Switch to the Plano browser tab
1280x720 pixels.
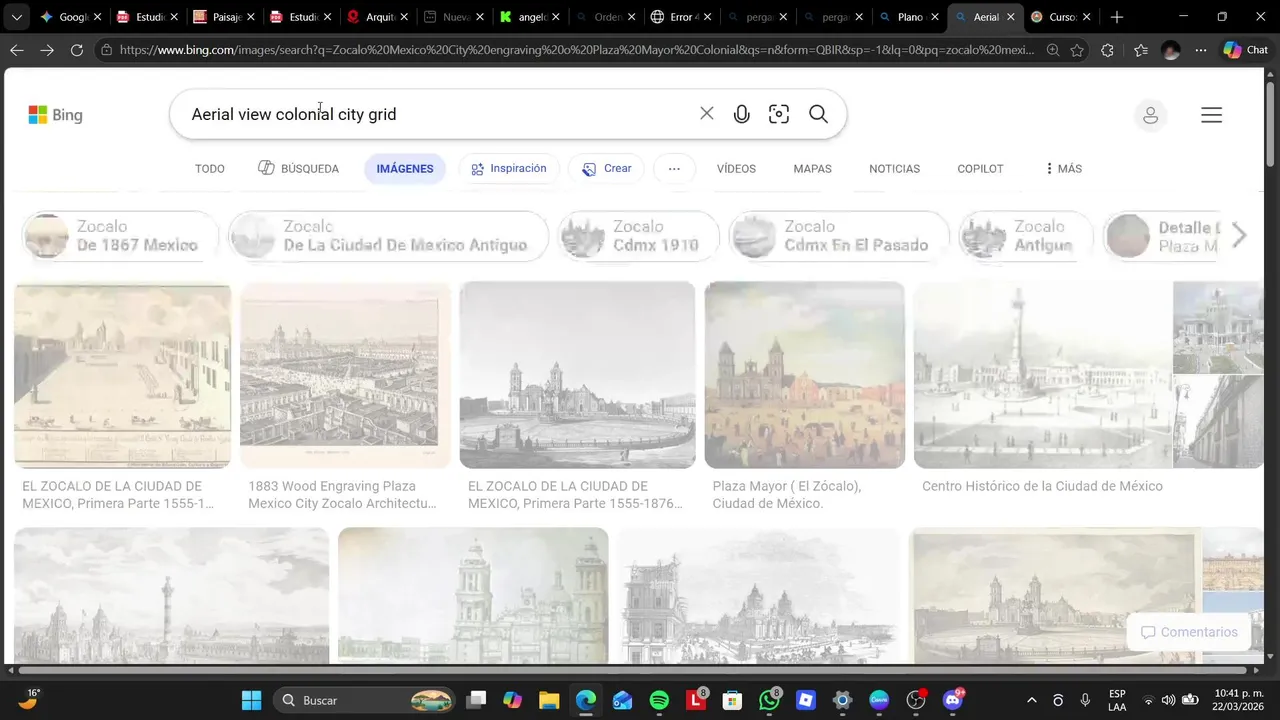coord(908,17)
